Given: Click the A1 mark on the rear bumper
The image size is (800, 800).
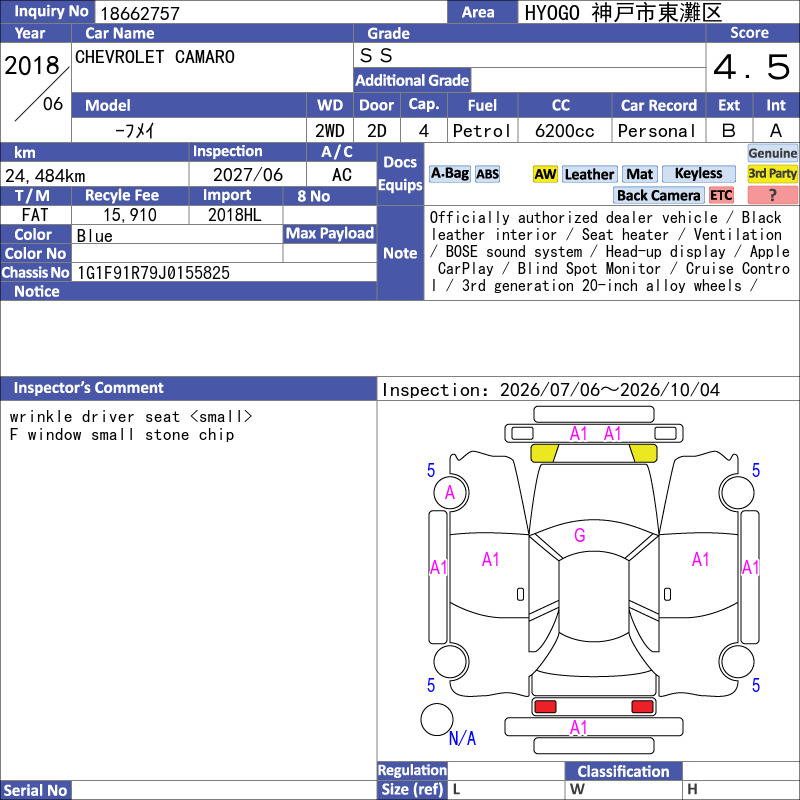Looking at the screenshot, I should [x=579, y=728].
